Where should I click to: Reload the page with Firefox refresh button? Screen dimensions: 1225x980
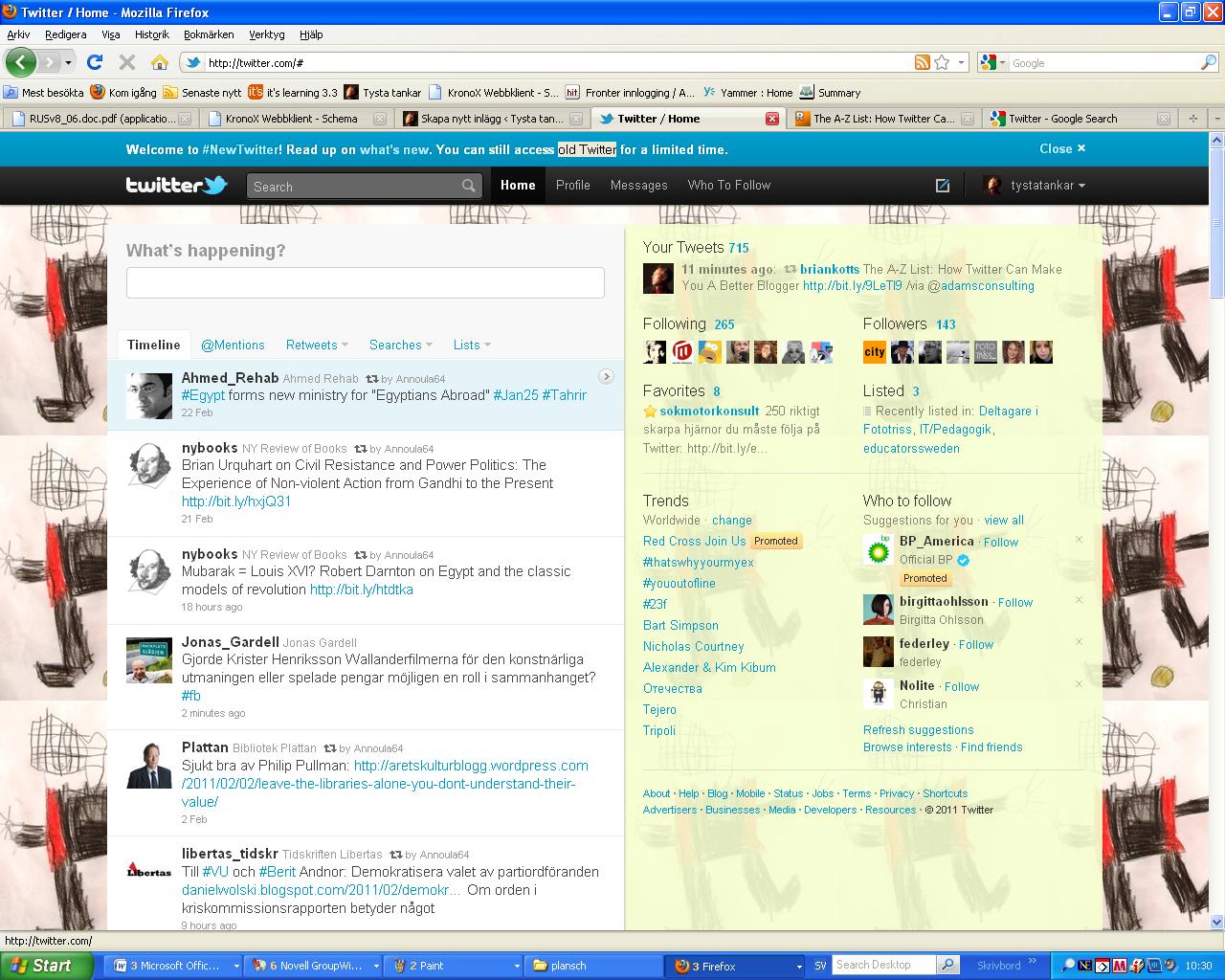click(94, 62)
